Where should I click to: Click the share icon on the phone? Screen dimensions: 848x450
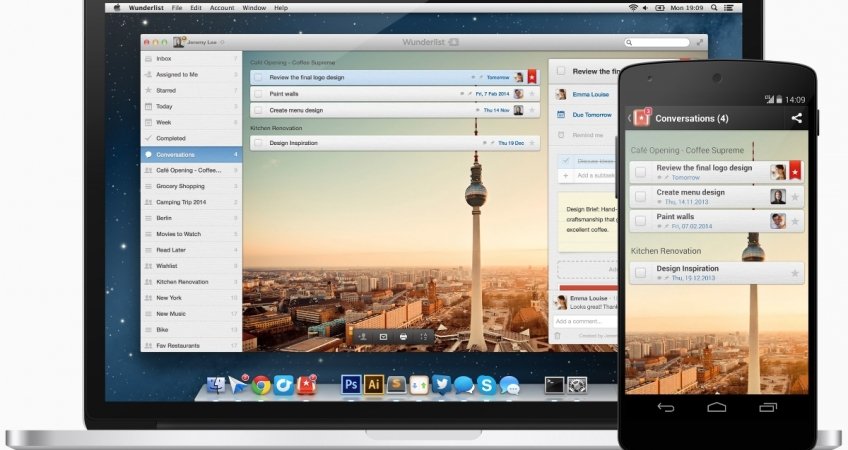796,118
